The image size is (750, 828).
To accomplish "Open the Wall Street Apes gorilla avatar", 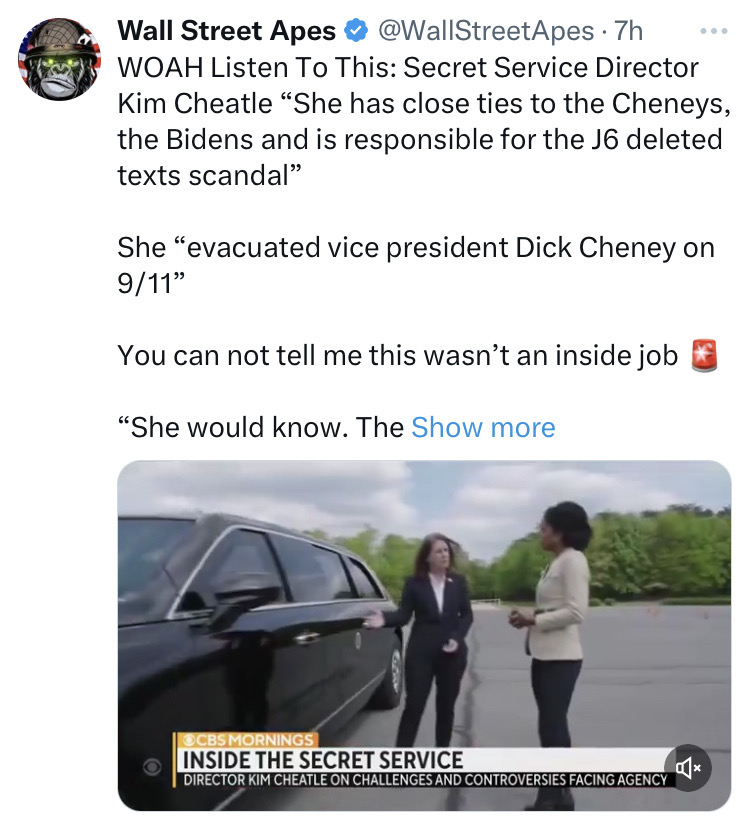I will tap(59, 59).
